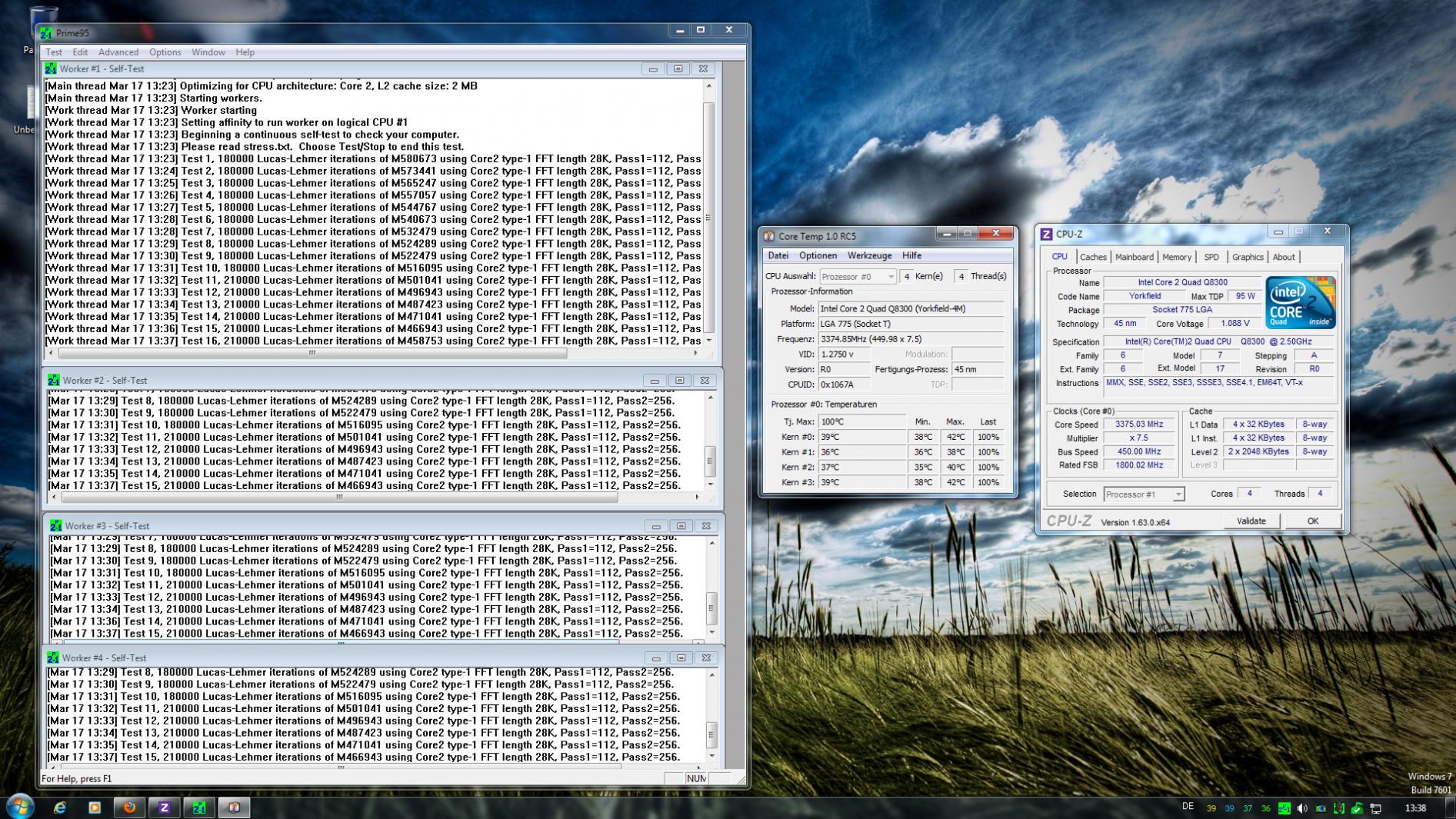1456x819 pixels.
Task: Open the Window menu in Prime95
Action: pos(208,52)
